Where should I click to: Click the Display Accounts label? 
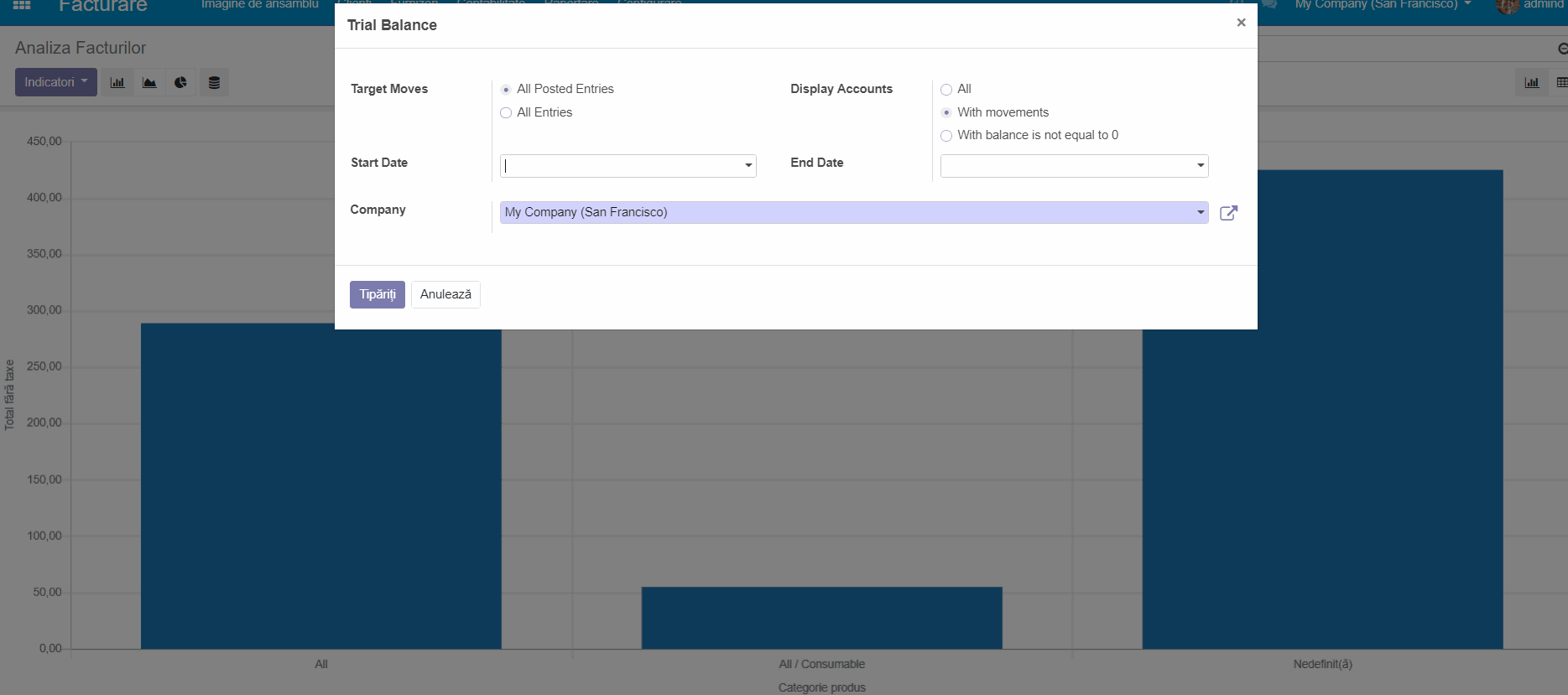(841, 89)
